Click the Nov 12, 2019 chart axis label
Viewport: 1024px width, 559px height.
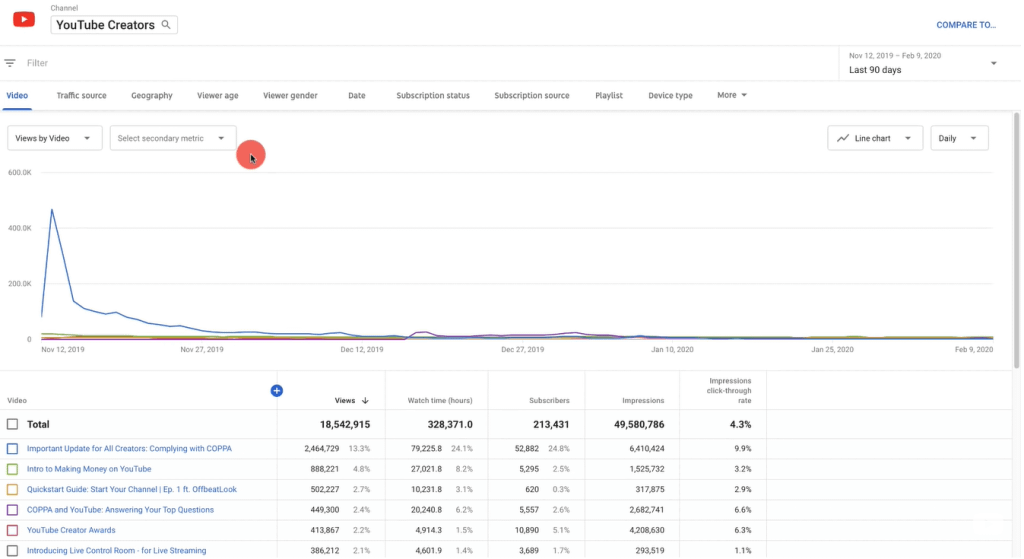(63, 350)
